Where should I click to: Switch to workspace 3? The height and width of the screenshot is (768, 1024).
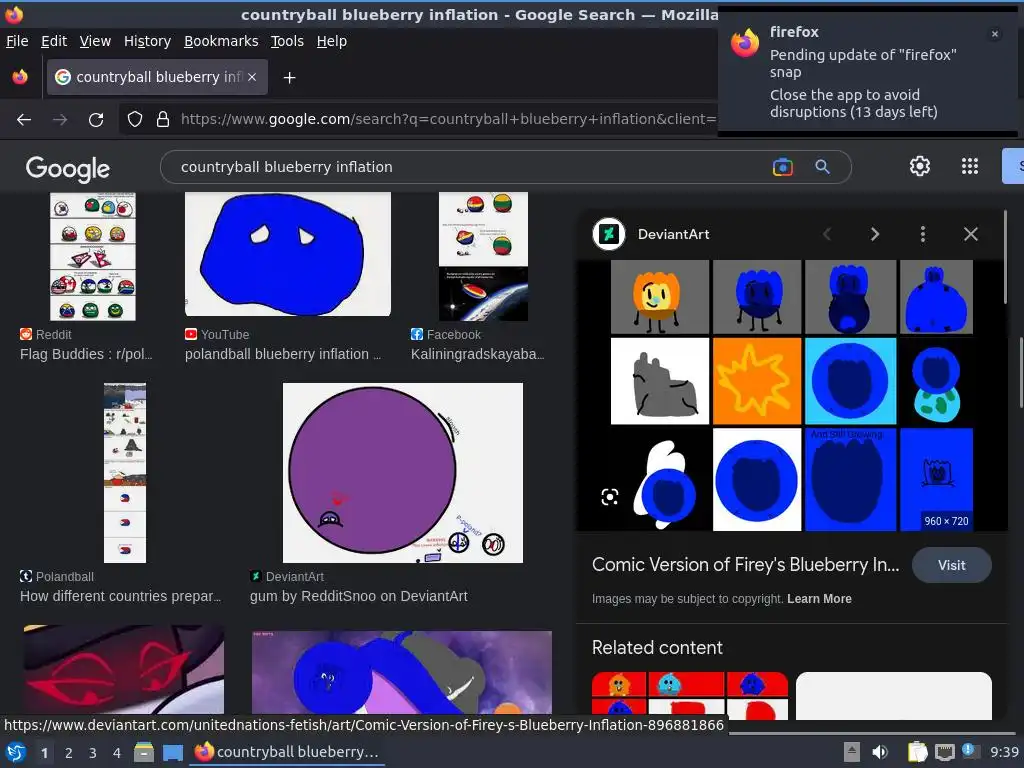click(93, 753)
